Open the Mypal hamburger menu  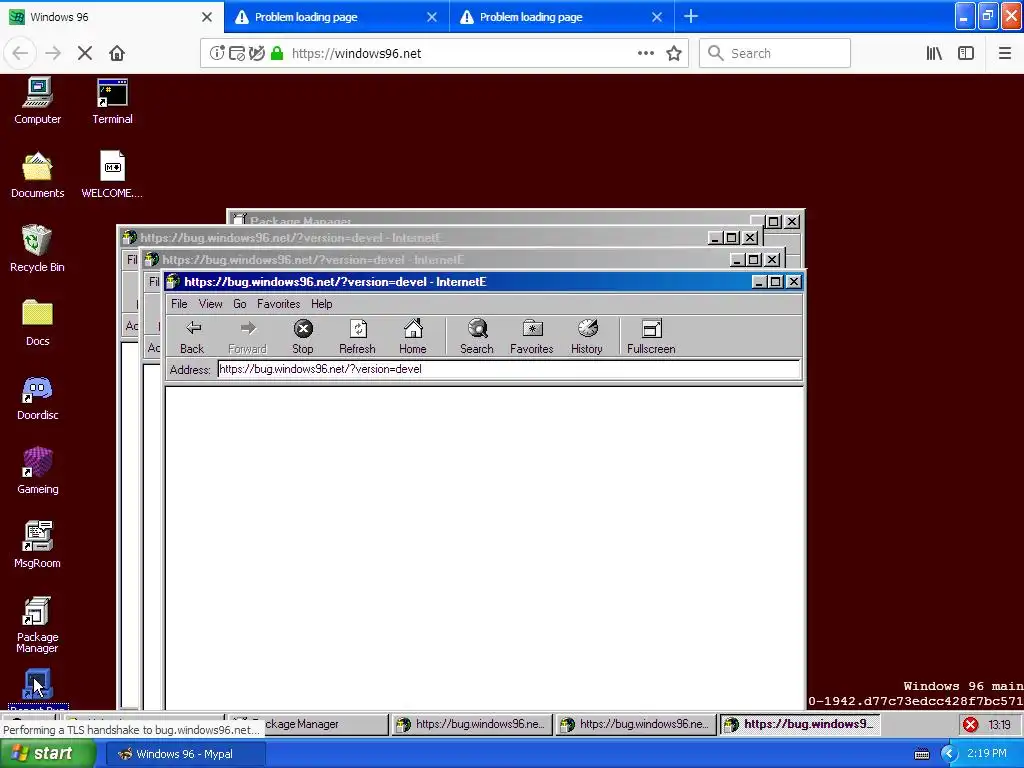click(1004, 53)
